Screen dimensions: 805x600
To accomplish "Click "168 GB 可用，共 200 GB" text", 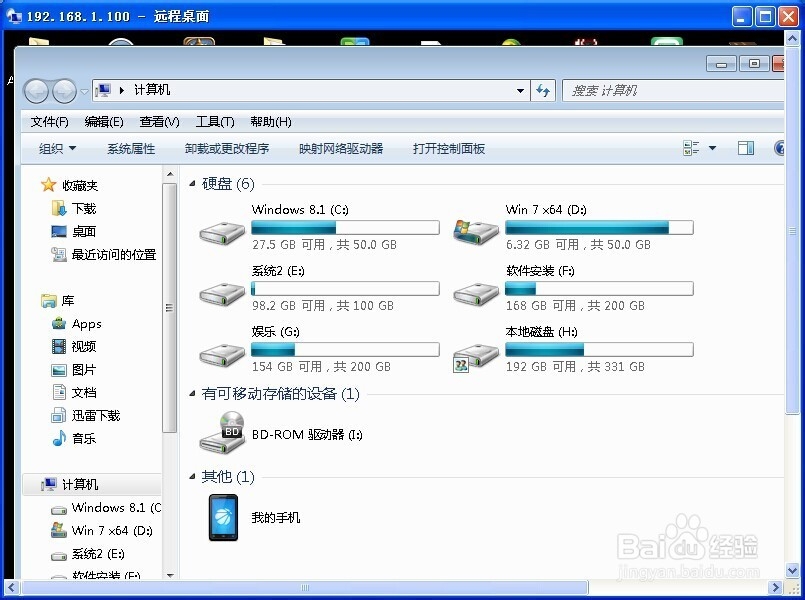I will pyautogui.click(x=576, y=306).
